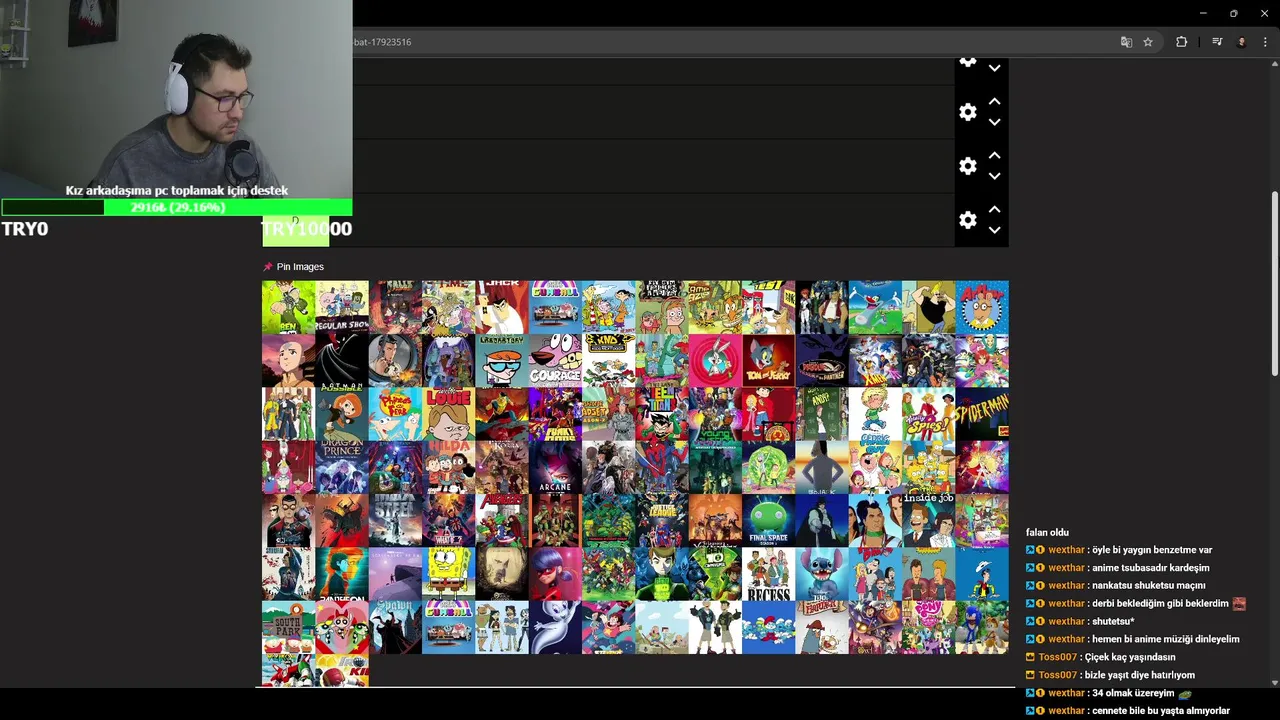Select the Ed, Edd n Eddy thumbnail
Screen dimensions: 1280x720
609,307
